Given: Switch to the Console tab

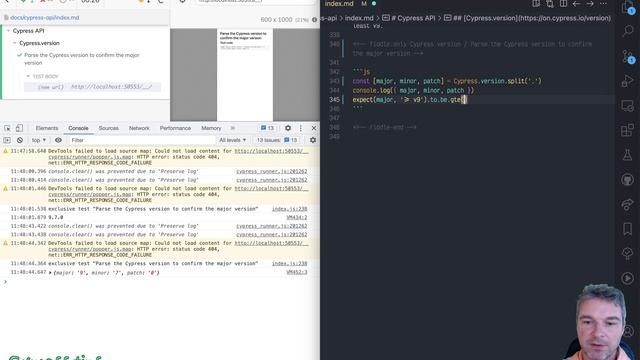Looking at the screenshot, I should point(78,128).
